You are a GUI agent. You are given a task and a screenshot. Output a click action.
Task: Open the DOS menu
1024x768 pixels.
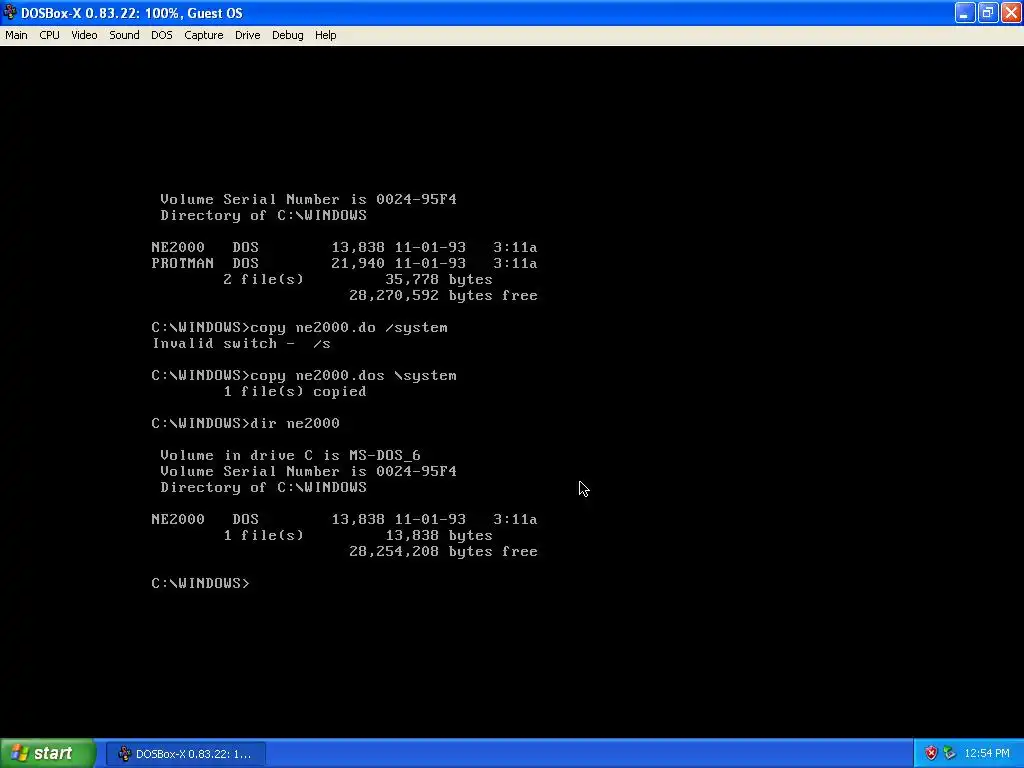[161, 35]
